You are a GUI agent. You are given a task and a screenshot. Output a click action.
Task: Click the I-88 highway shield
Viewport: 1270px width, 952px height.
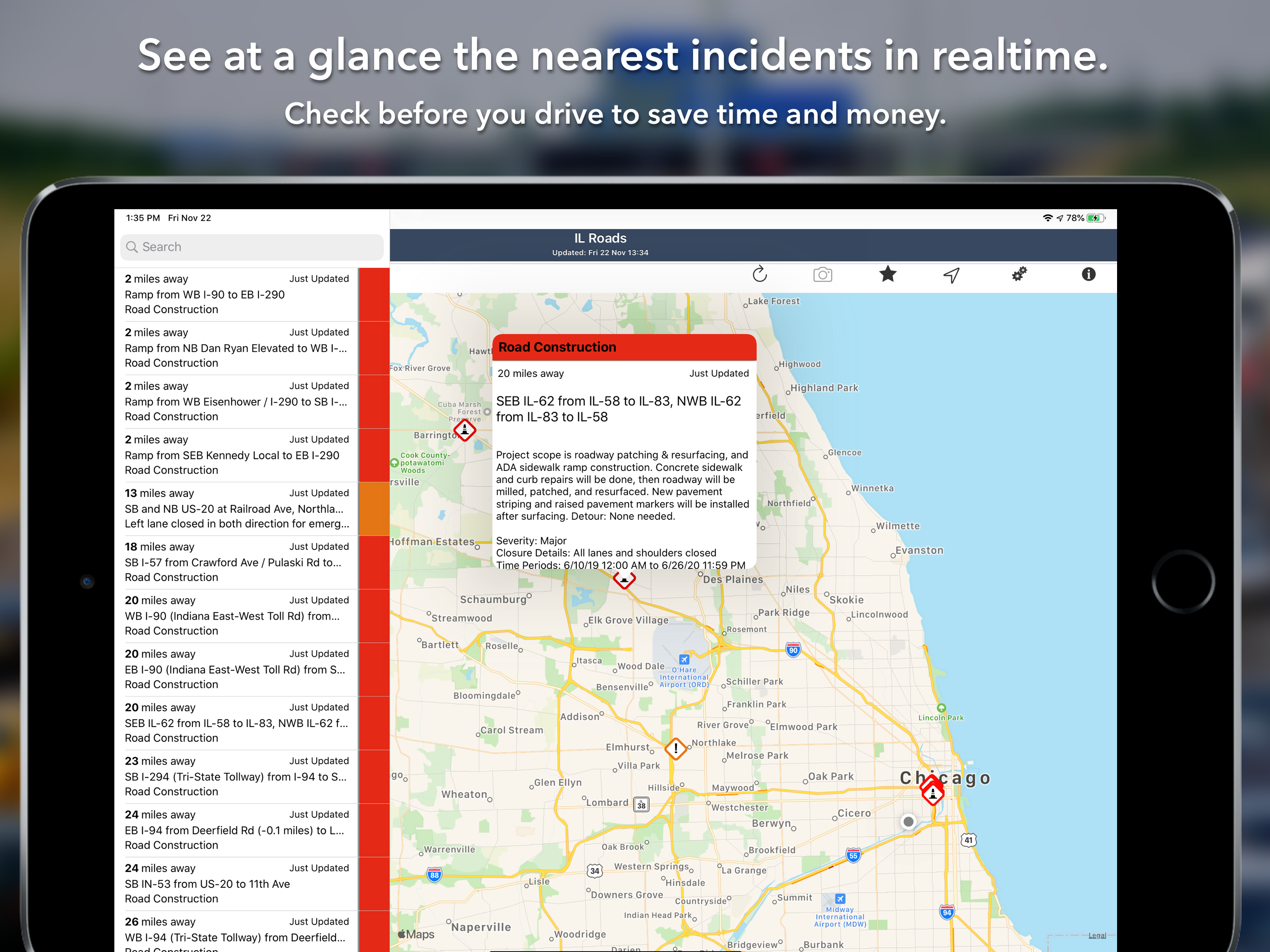click(435, 875)
